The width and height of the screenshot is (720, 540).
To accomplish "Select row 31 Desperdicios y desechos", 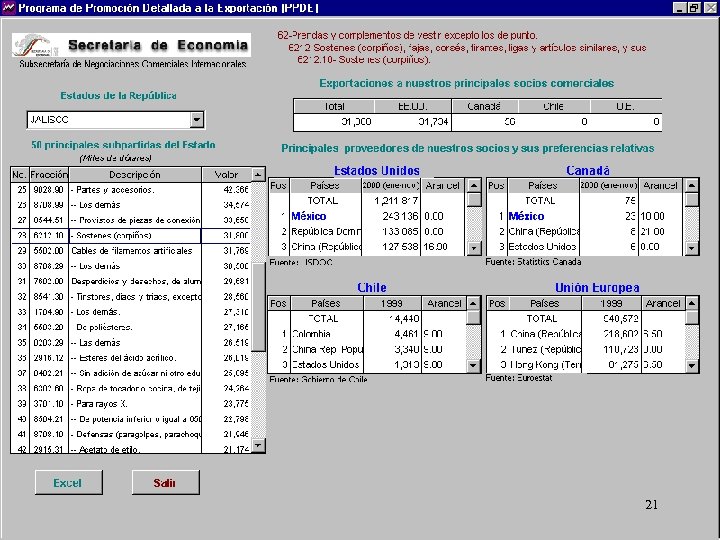I will [x=131, y=281].
